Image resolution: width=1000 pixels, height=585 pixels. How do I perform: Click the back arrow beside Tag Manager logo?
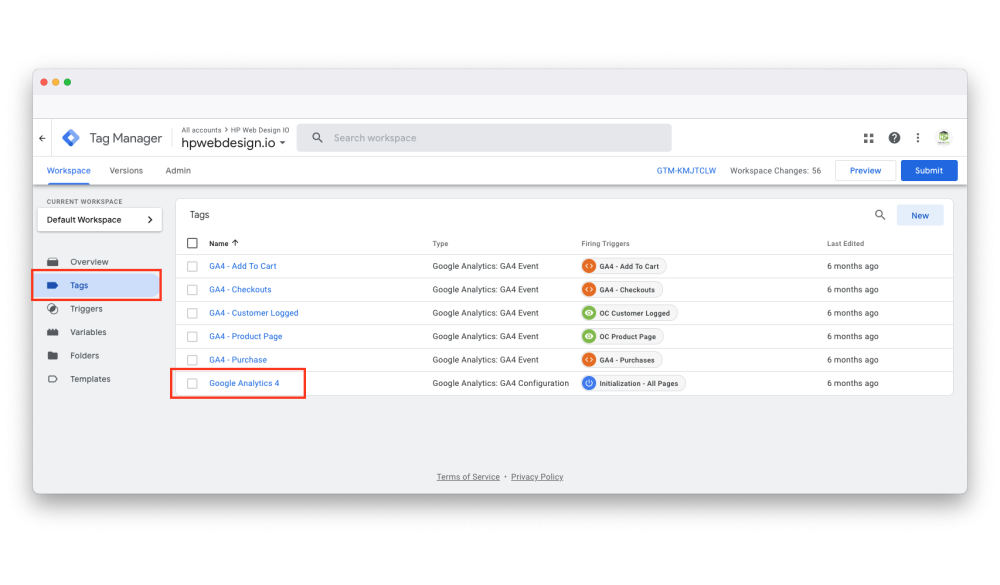coord(42,138)
